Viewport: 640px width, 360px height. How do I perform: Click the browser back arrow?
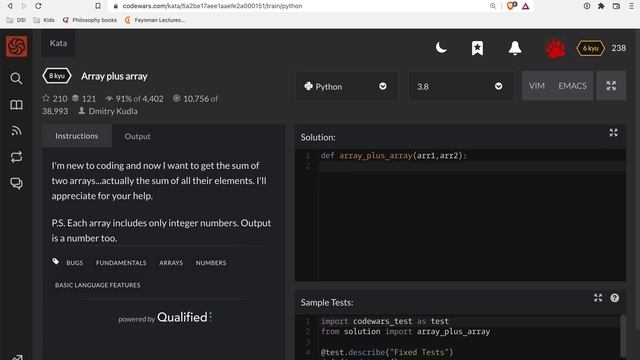click(10, 6)
